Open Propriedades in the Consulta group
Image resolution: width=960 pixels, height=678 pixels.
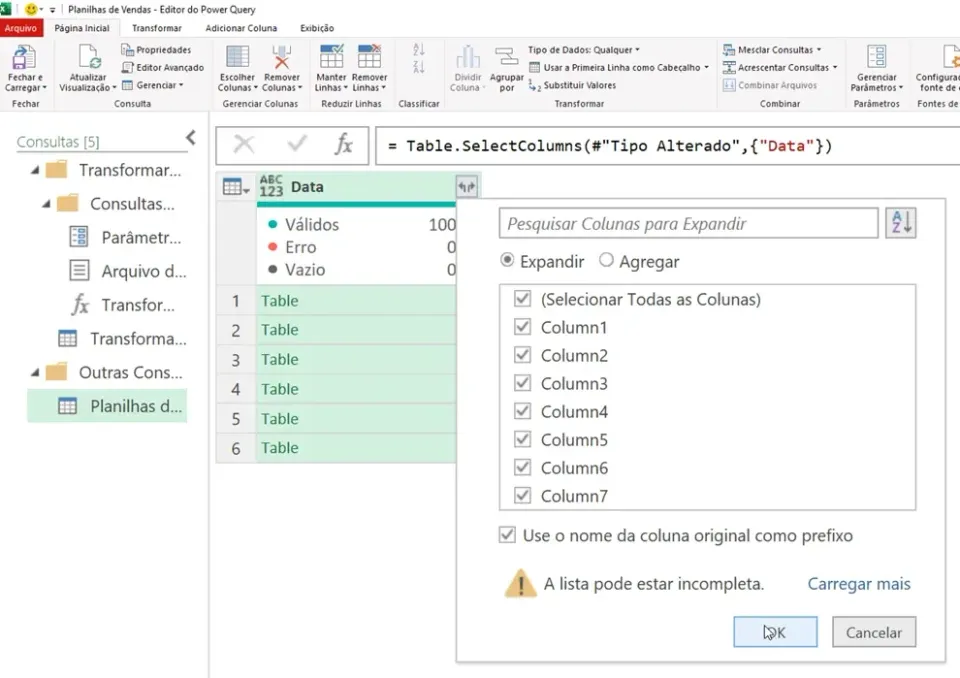(x=156, y=50)
